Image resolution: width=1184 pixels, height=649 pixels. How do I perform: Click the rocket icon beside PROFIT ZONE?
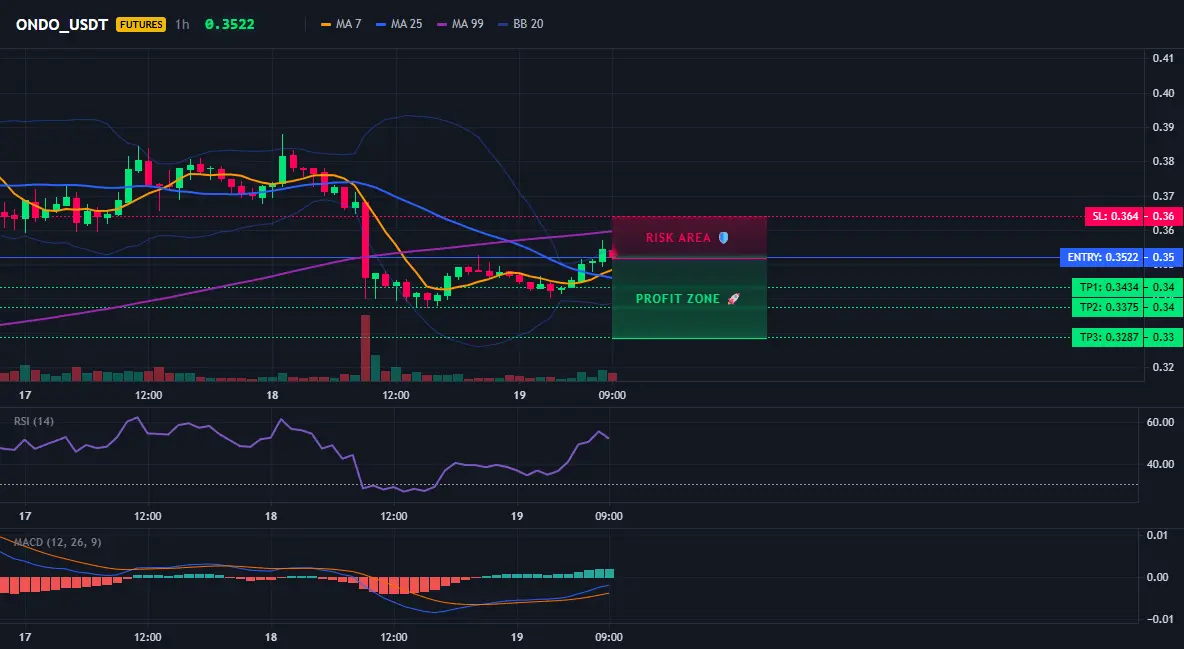733,298
